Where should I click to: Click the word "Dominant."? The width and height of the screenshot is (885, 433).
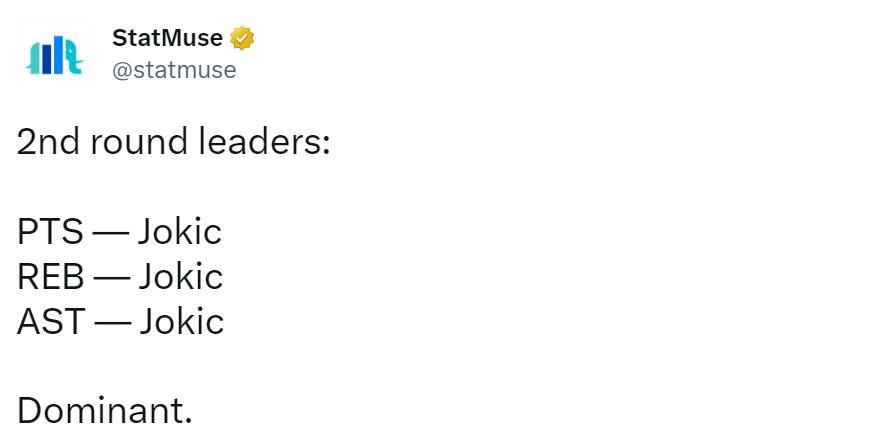click(104, 410)
